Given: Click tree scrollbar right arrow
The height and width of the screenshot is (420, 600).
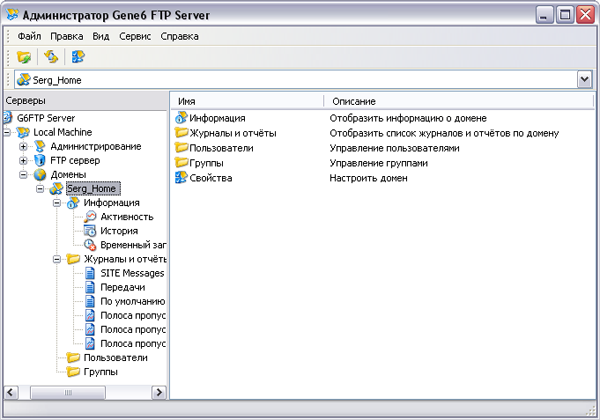Looking at the screenshot, I should [x=159, y=392].
